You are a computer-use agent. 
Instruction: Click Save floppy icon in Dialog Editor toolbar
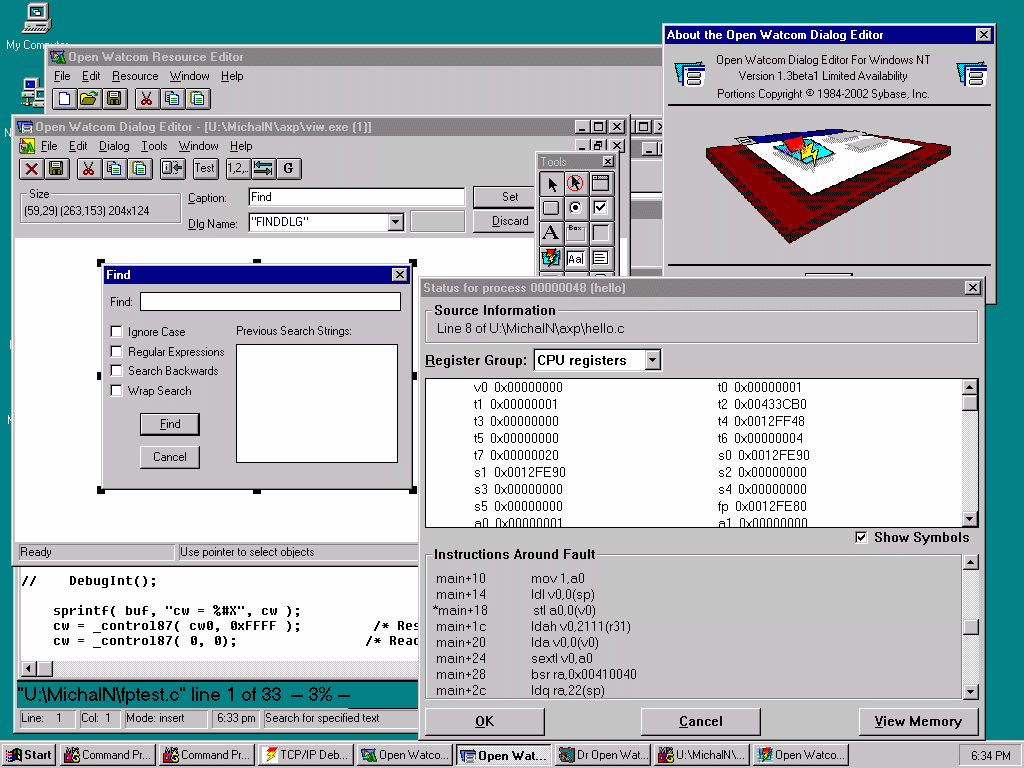coord(57,168)
